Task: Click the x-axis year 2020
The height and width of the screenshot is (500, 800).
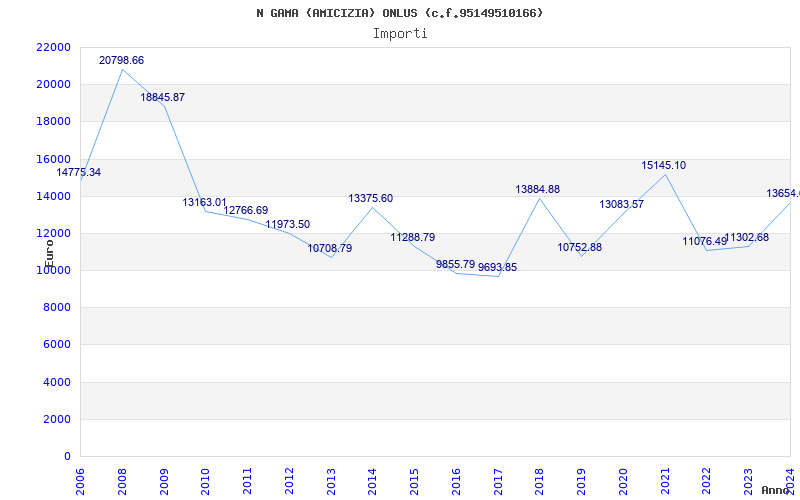Action: pyautogui.click(x=623, y=481)
